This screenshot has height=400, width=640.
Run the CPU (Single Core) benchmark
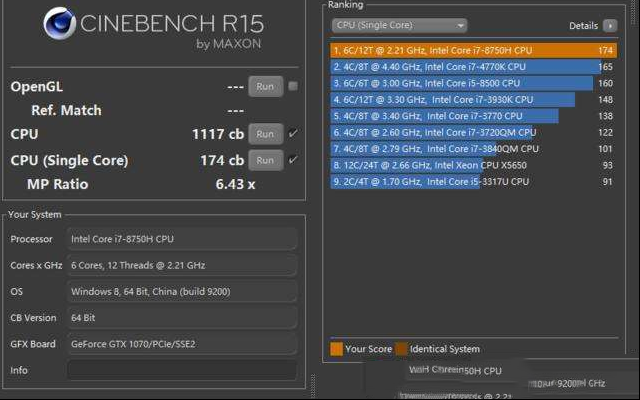point(265,160)
